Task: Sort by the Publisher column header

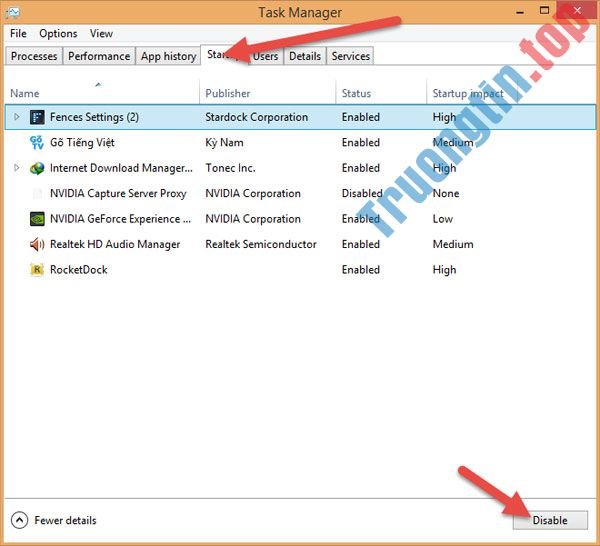Action: [x=228, y=93]
